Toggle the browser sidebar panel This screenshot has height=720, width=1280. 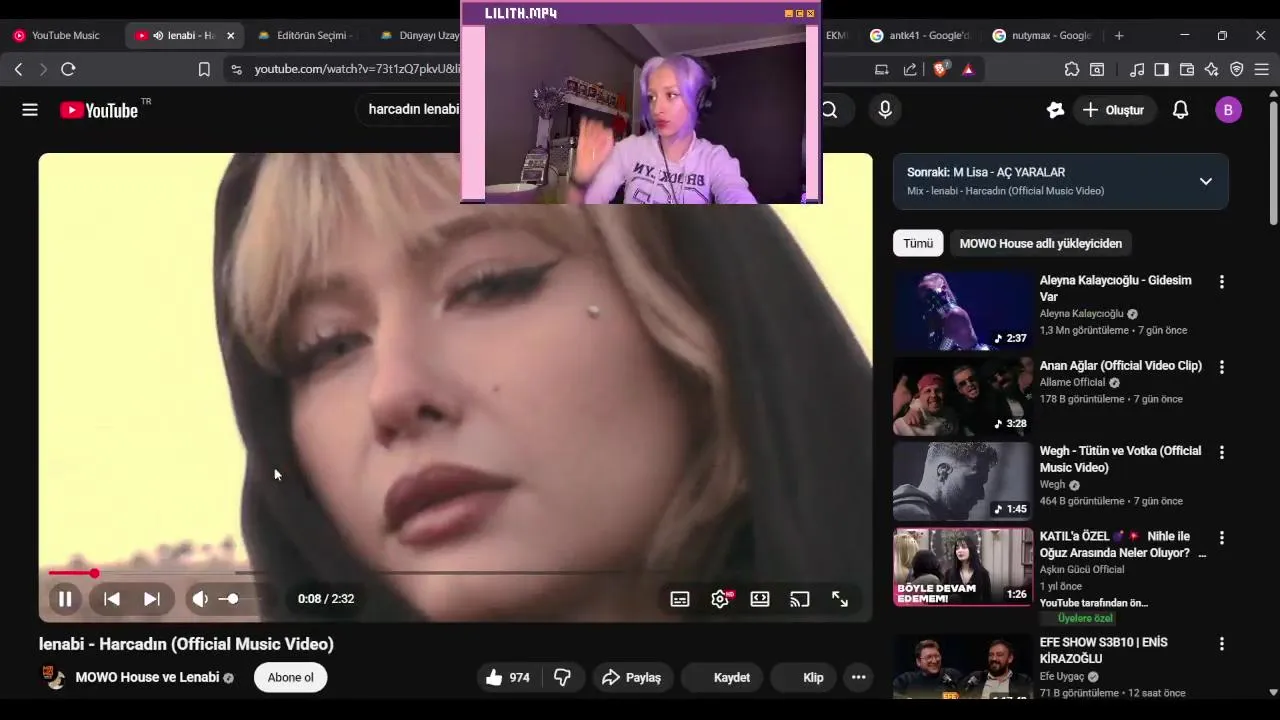click(x=1161, y=69)
